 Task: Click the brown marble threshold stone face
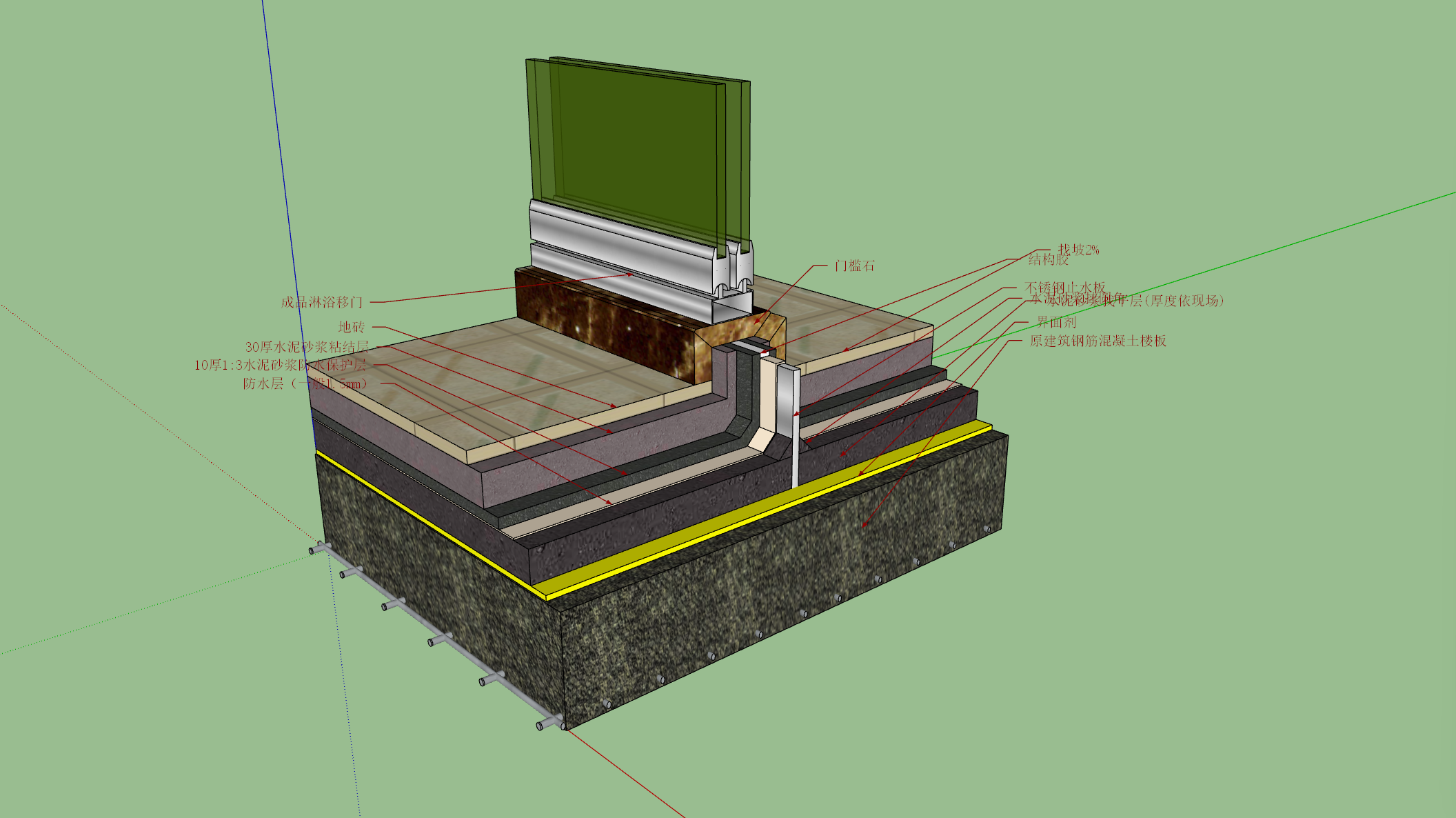[x=607, y=324]
